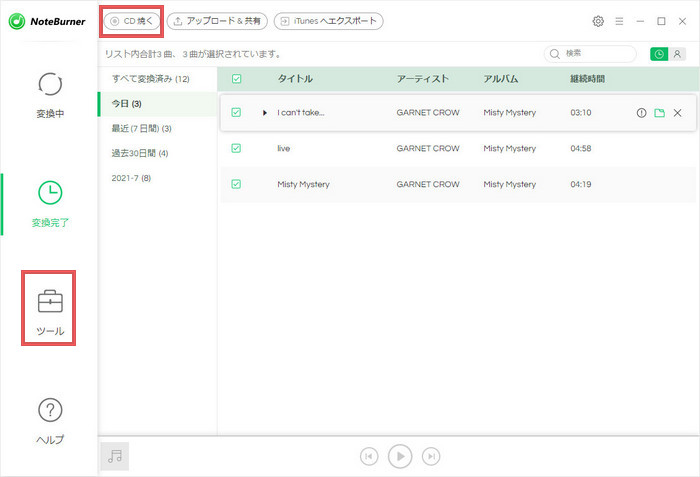Open the ヘルプ help section
700x477 pixels.
click(50, 421)
